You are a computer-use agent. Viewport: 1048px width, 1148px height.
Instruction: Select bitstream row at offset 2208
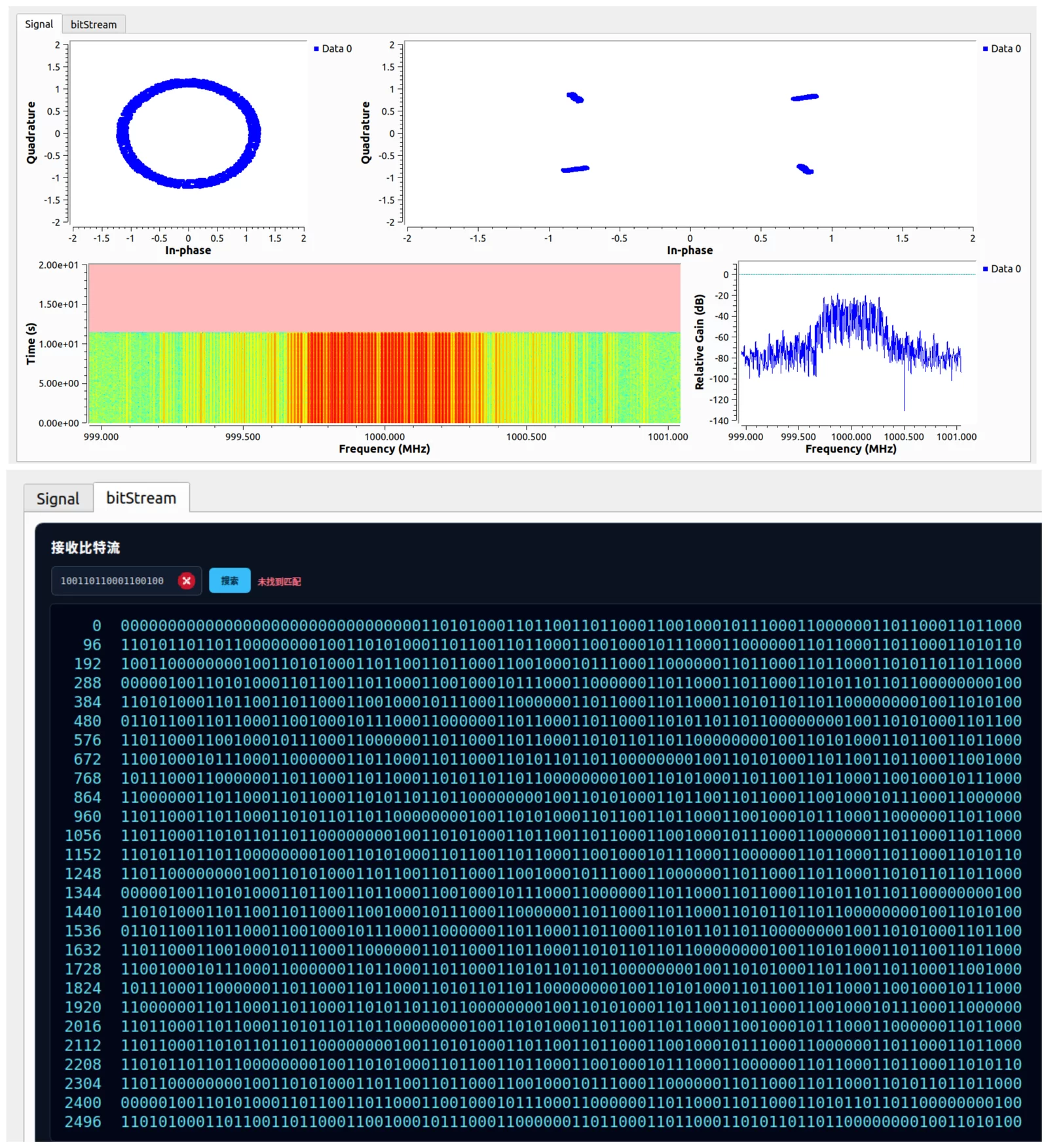coord(544,1065)
